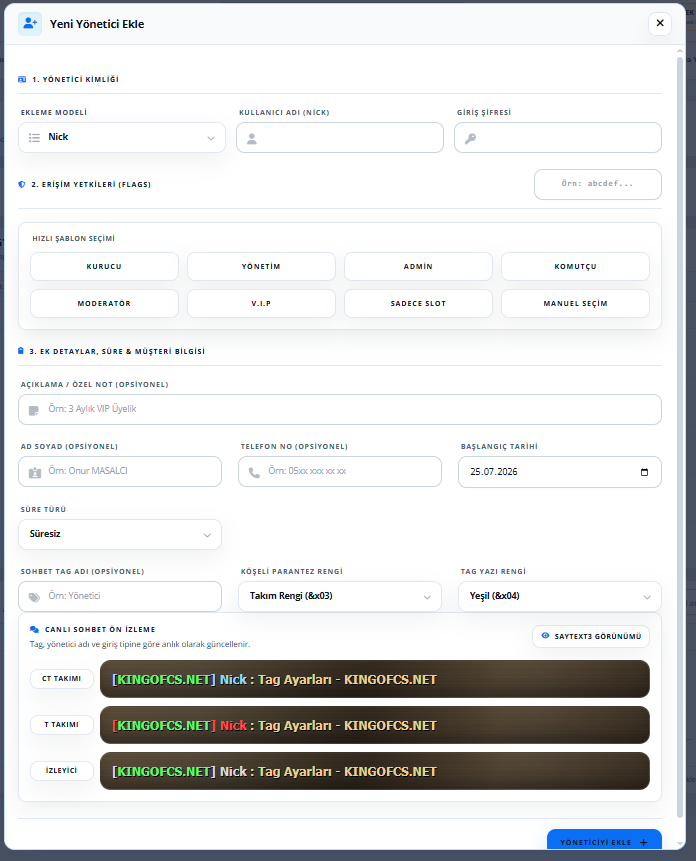The image size is (696, 861).
Task: Open the calendar picker for Başlangıç Tarihi
Action: click(644, 472)
